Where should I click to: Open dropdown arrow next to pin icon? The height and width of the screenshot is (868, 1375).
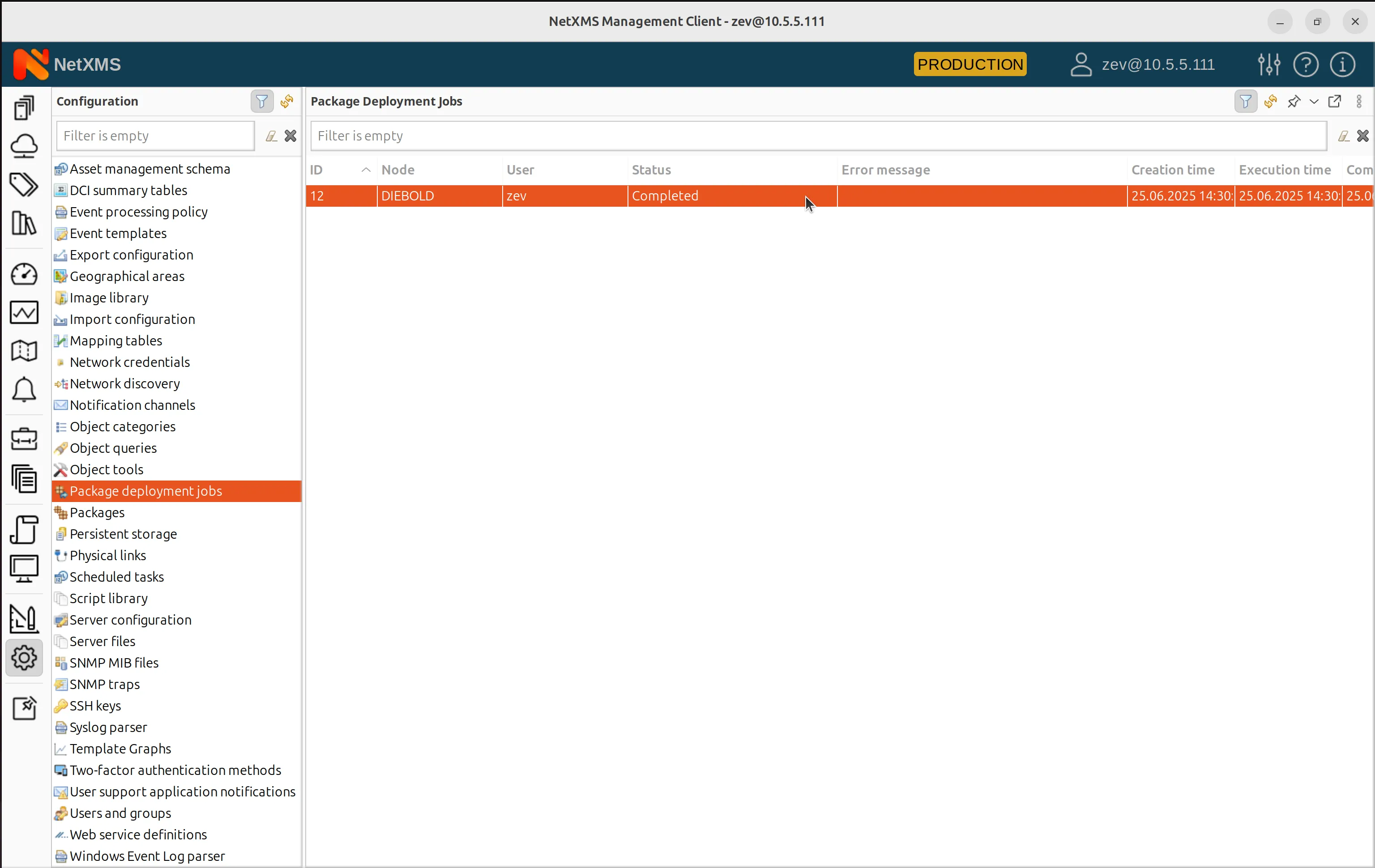[1314, 102]
